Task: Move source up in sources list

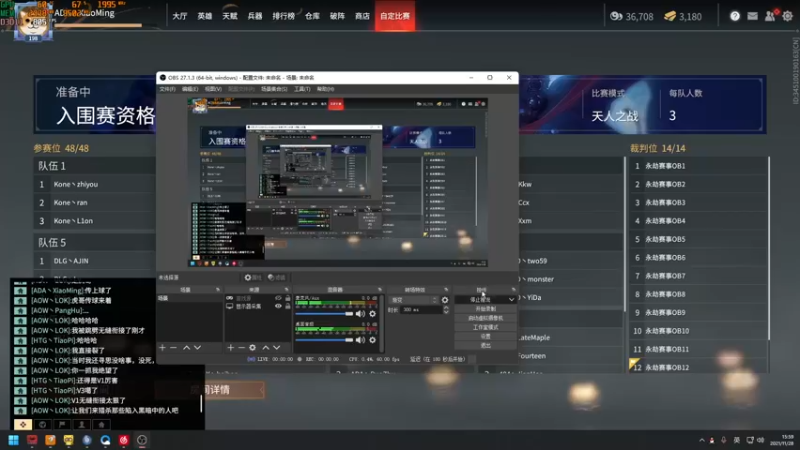Action: click(265, 347)
